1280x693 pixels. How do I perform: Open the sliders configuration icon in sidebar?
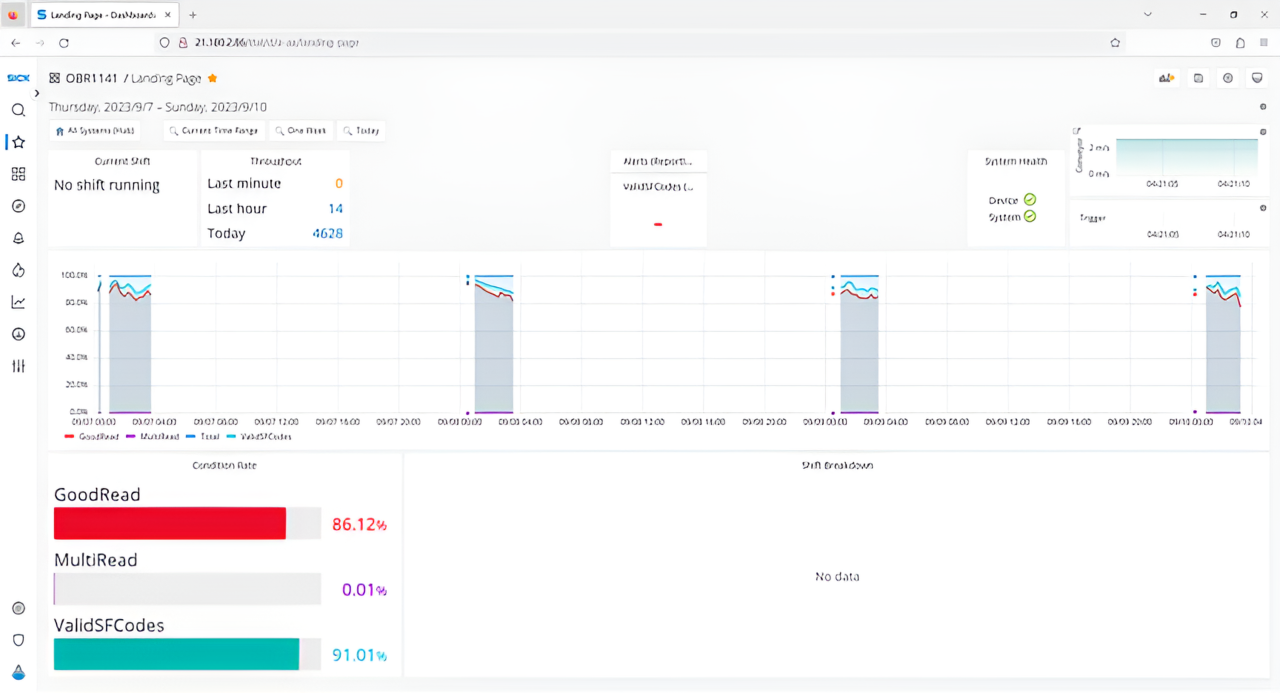(18, 366)
